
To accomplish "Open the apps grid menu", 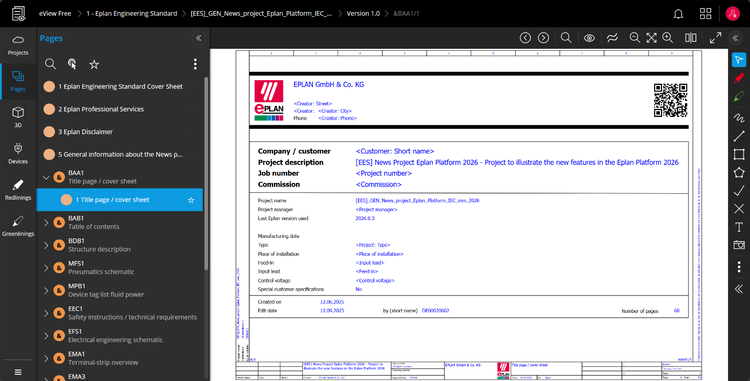I will click(706, 13).
